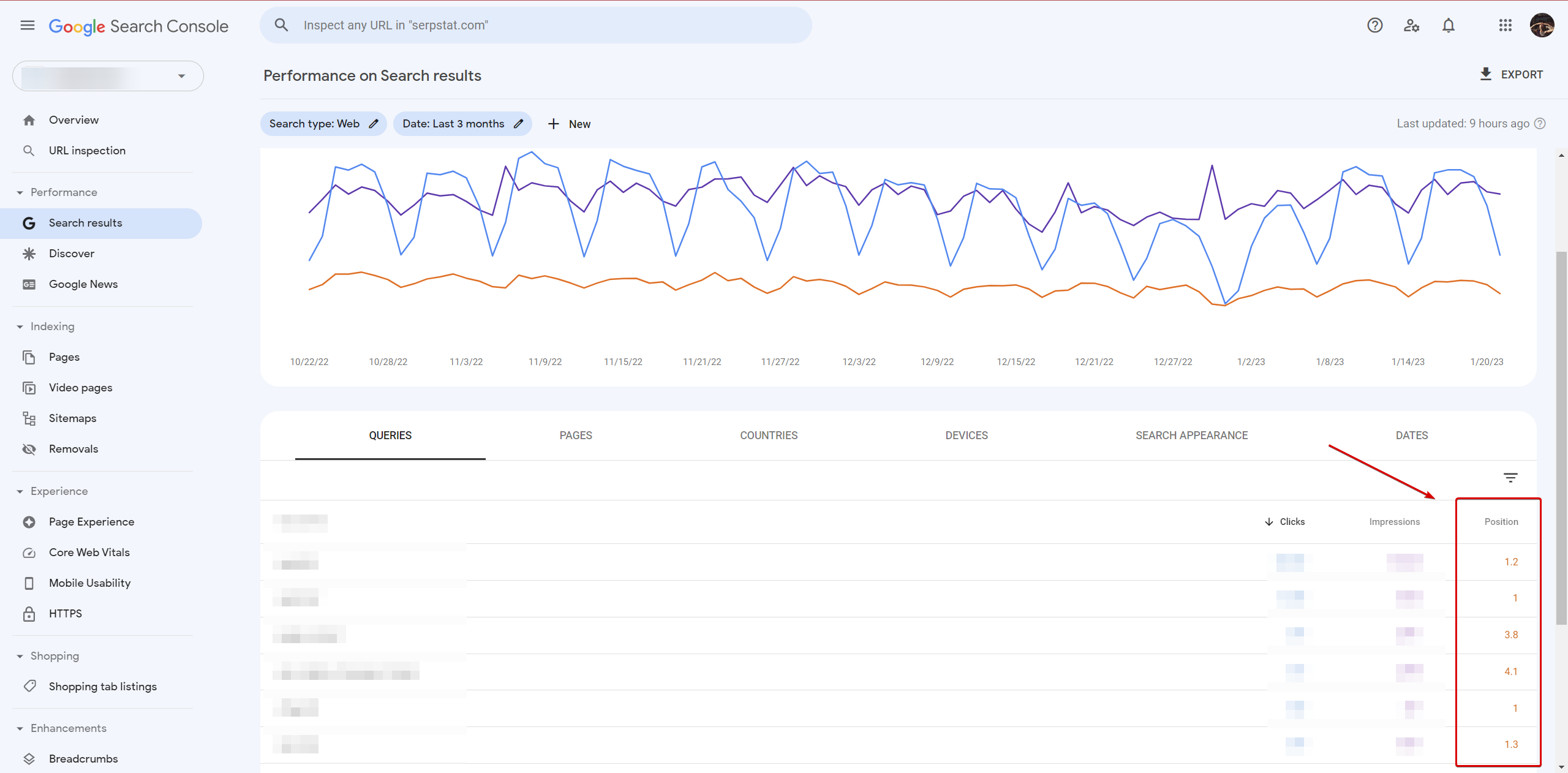The width and height of the screenshot is (1568, 773).
Task: Switch to the Devices tab
Action: click(967, 436)
